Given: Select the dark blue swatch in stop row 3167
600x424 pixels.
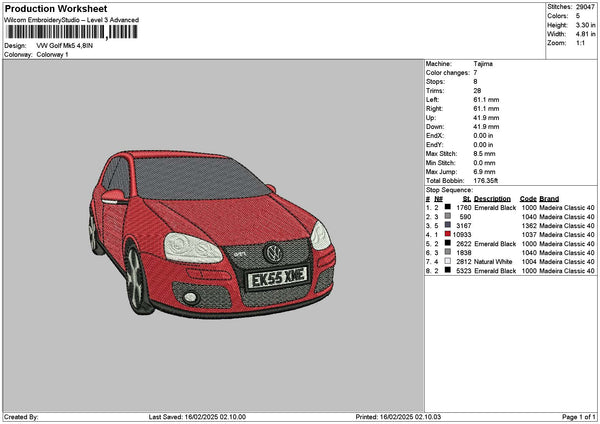Looking at the screenshot, I should tap(448, 225).
